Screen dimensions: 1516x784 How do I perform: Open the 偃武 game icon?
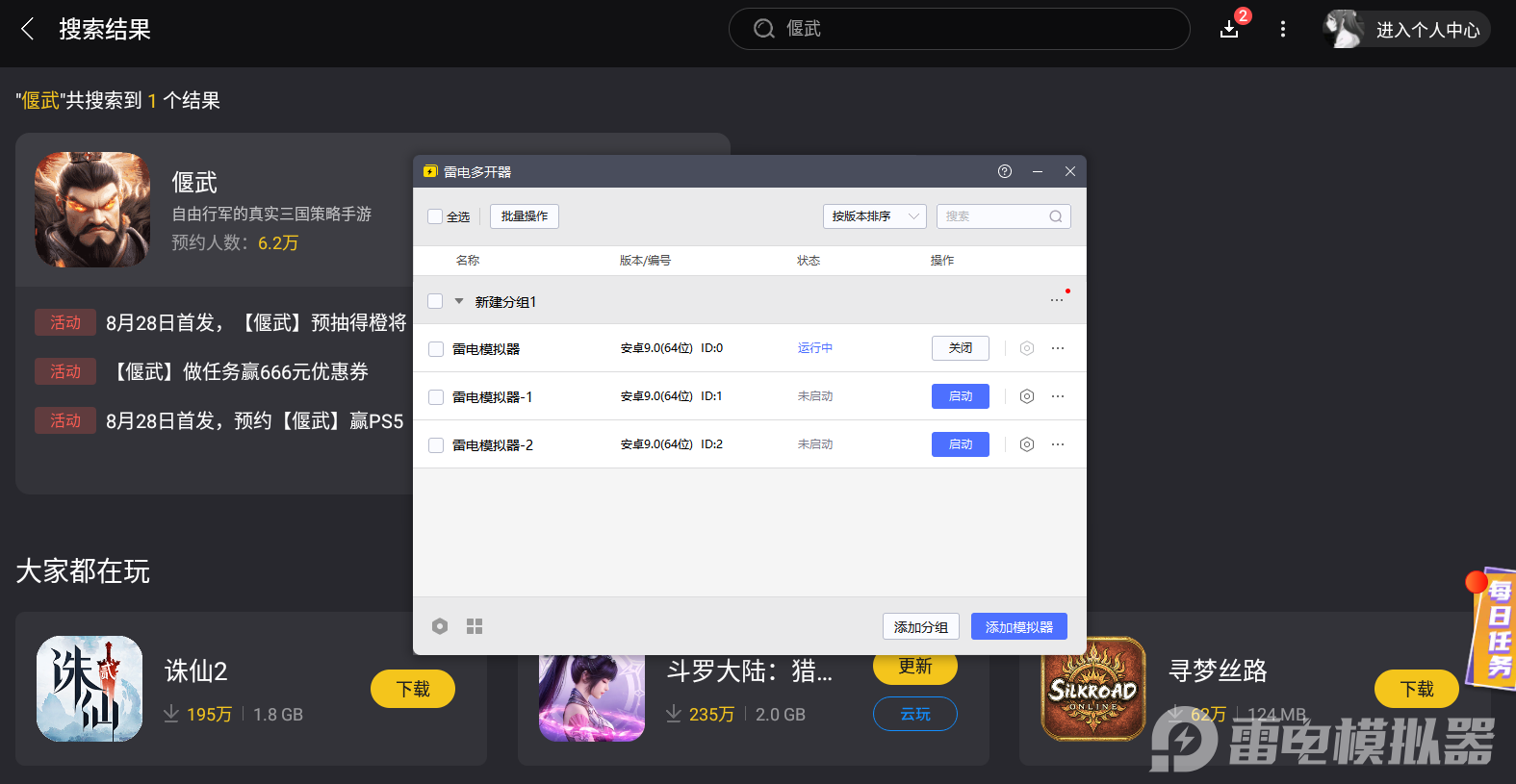(x=92, y=210)
